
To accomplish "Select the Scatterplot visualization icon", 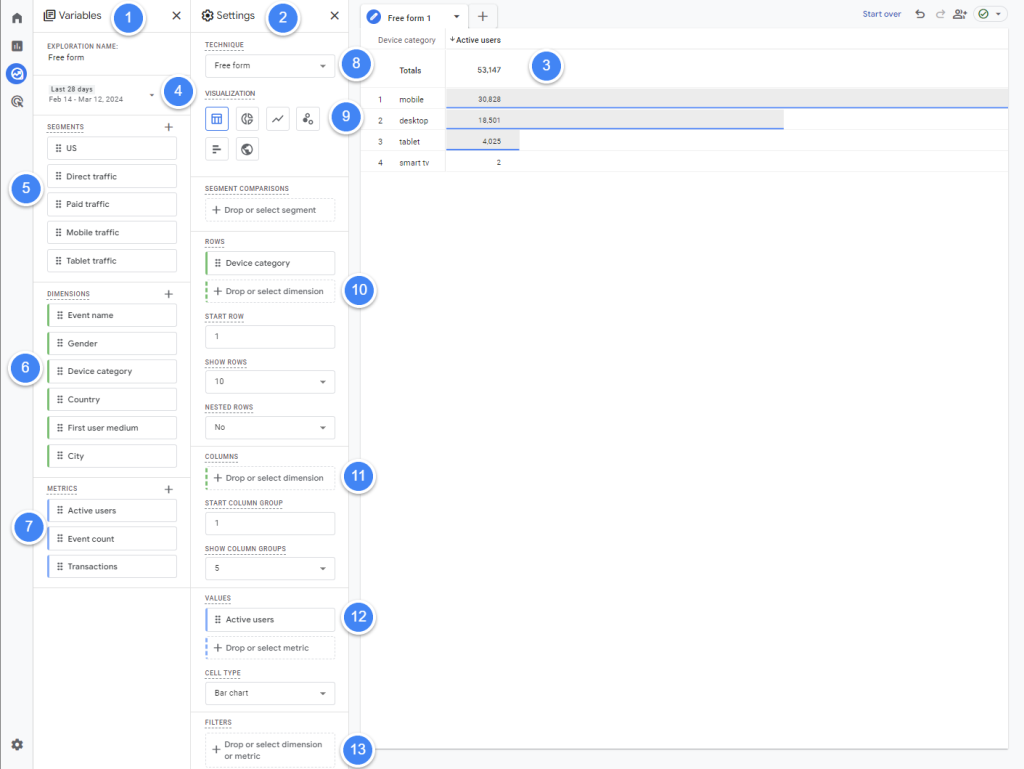I will (308, 119).
